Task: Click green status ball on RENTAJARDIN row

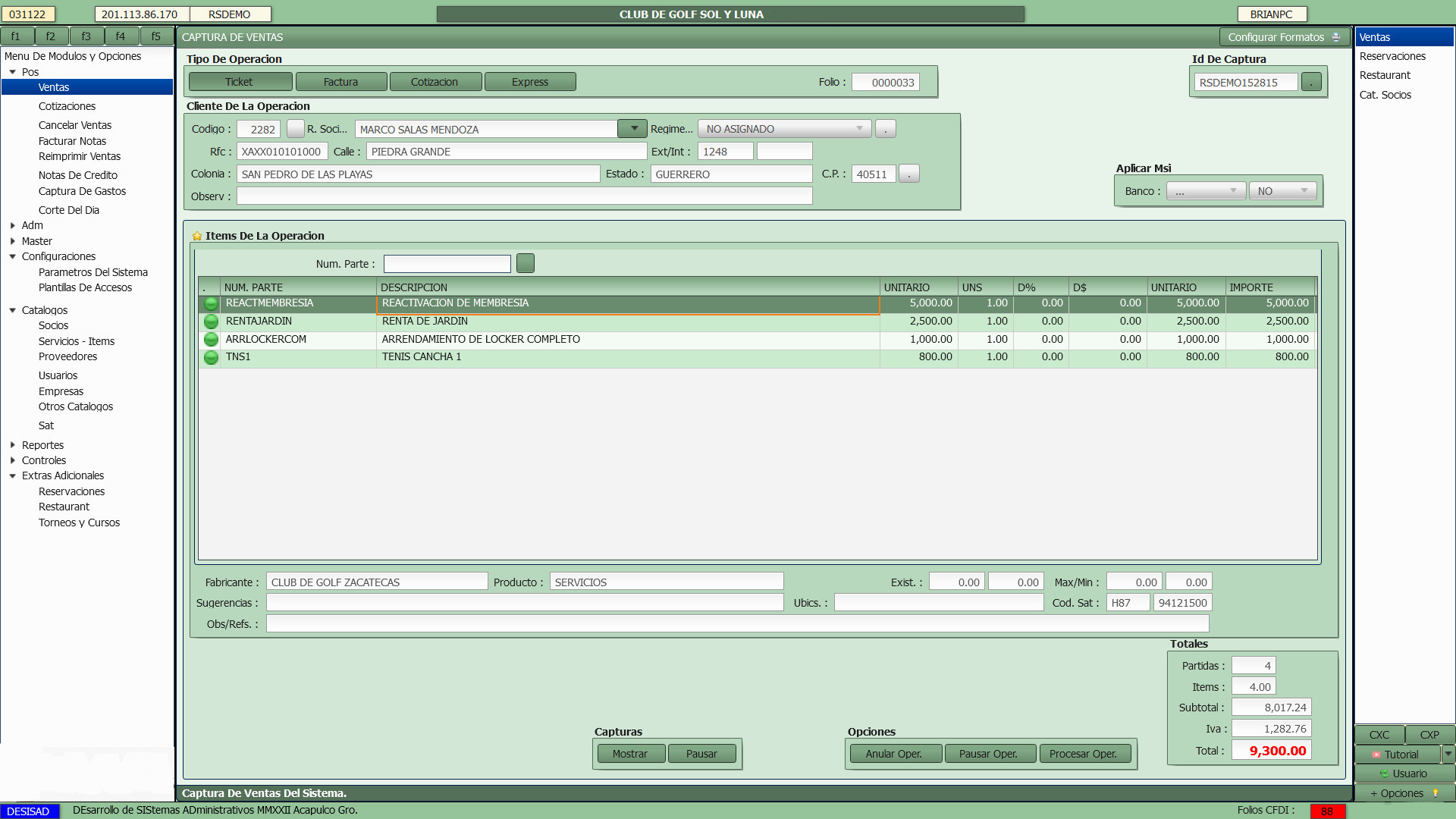Action: tap(211, 322)
